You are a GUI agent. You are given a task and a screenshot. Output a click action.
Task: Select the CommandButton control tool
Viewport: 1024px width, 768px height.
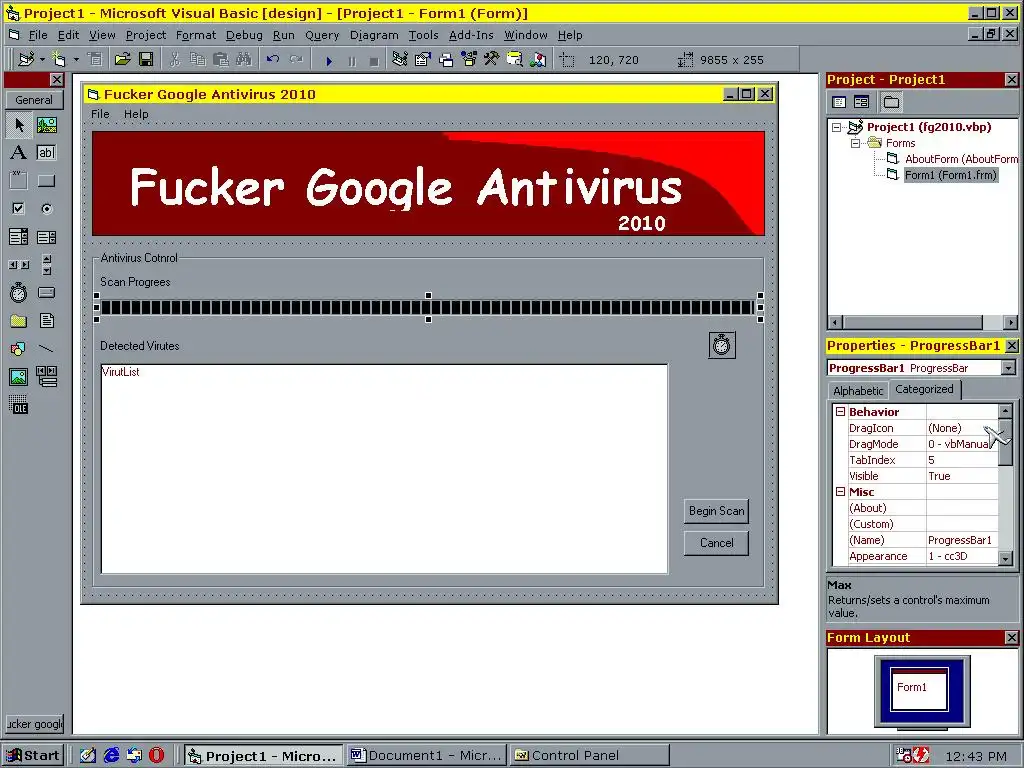coord(46,181)
